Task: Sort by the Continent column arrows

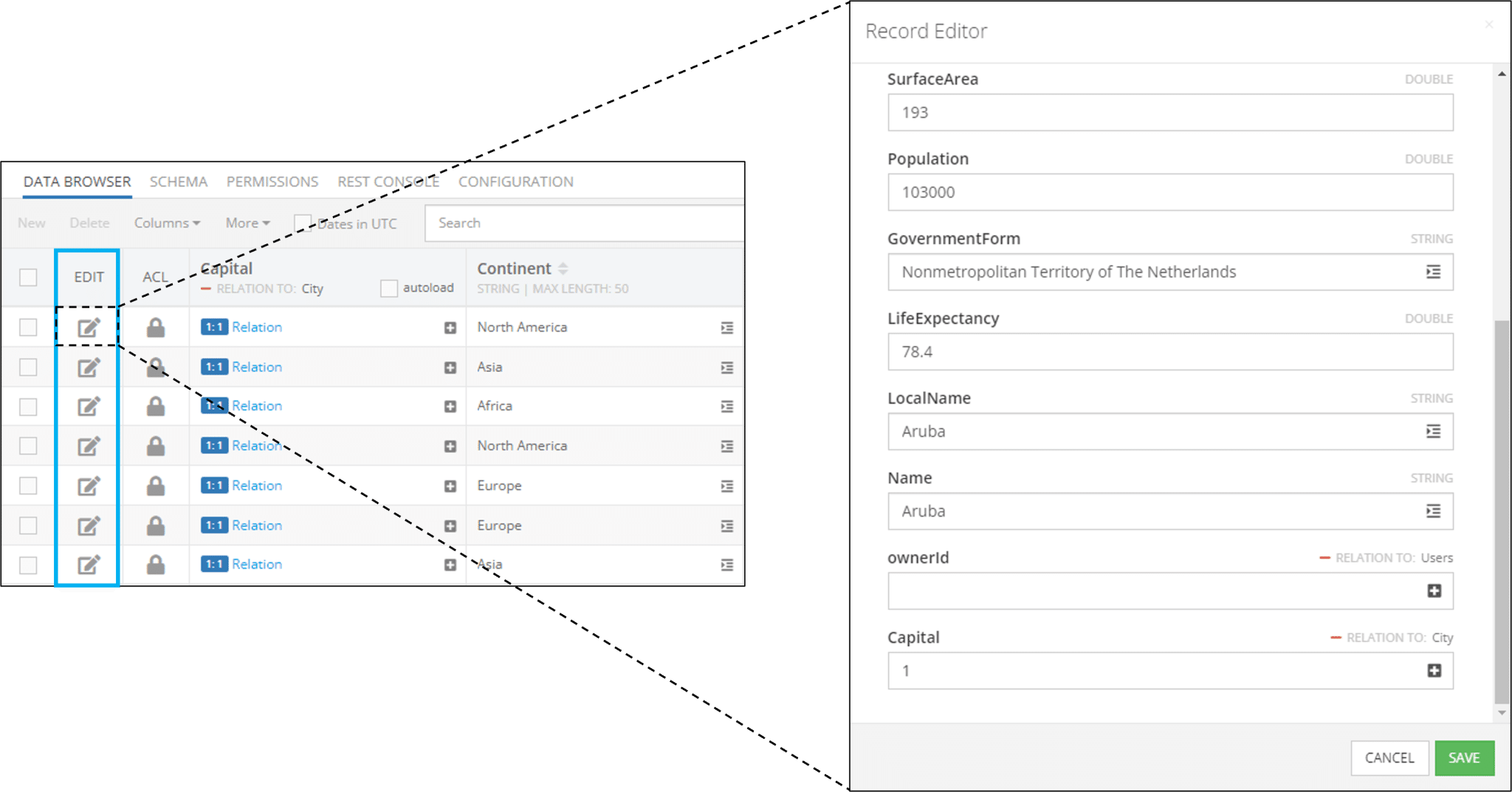Action: coord(563,268)
